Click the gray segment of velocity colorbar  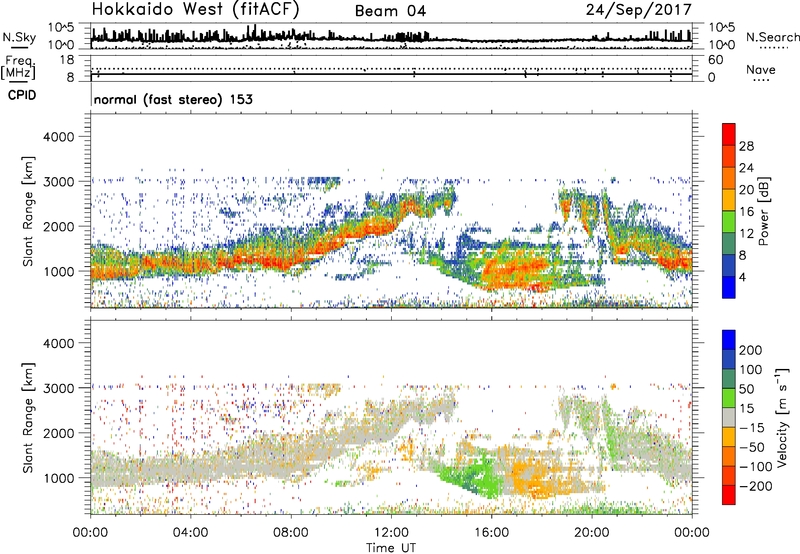click(729, 418)
